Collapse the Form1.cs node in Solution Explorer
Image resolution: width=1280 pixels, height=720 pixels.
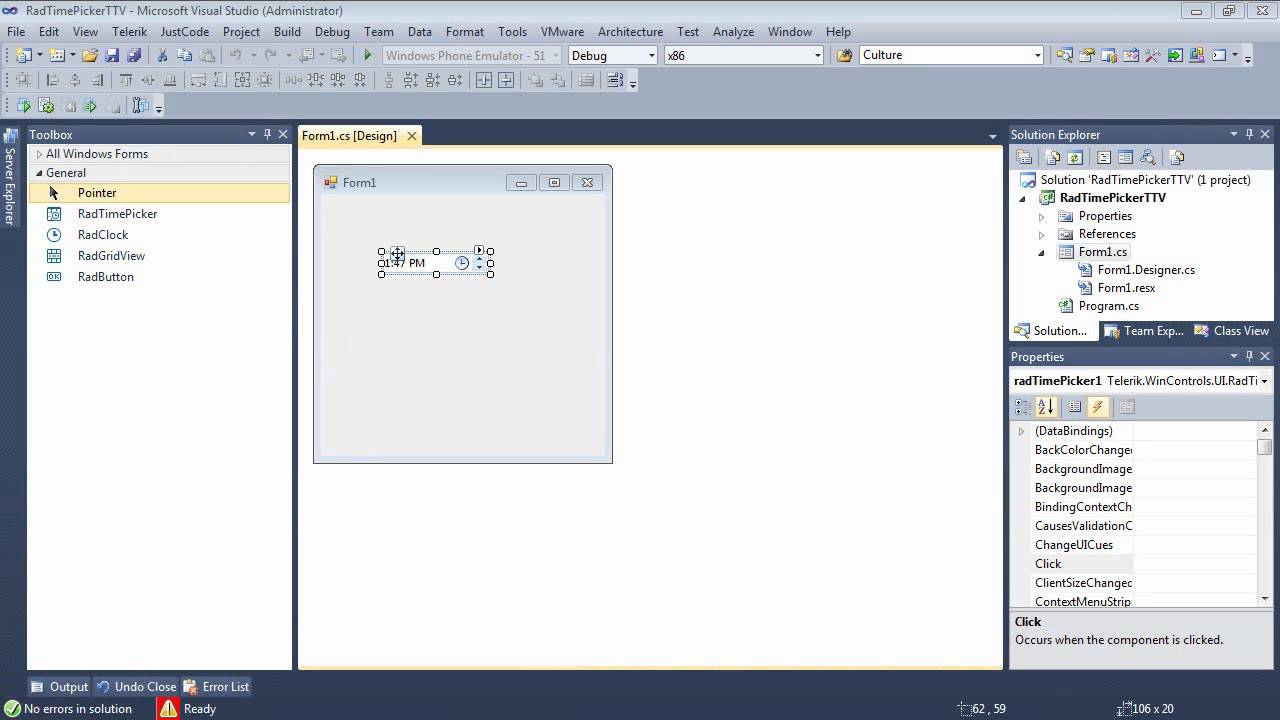point(1041,252)
